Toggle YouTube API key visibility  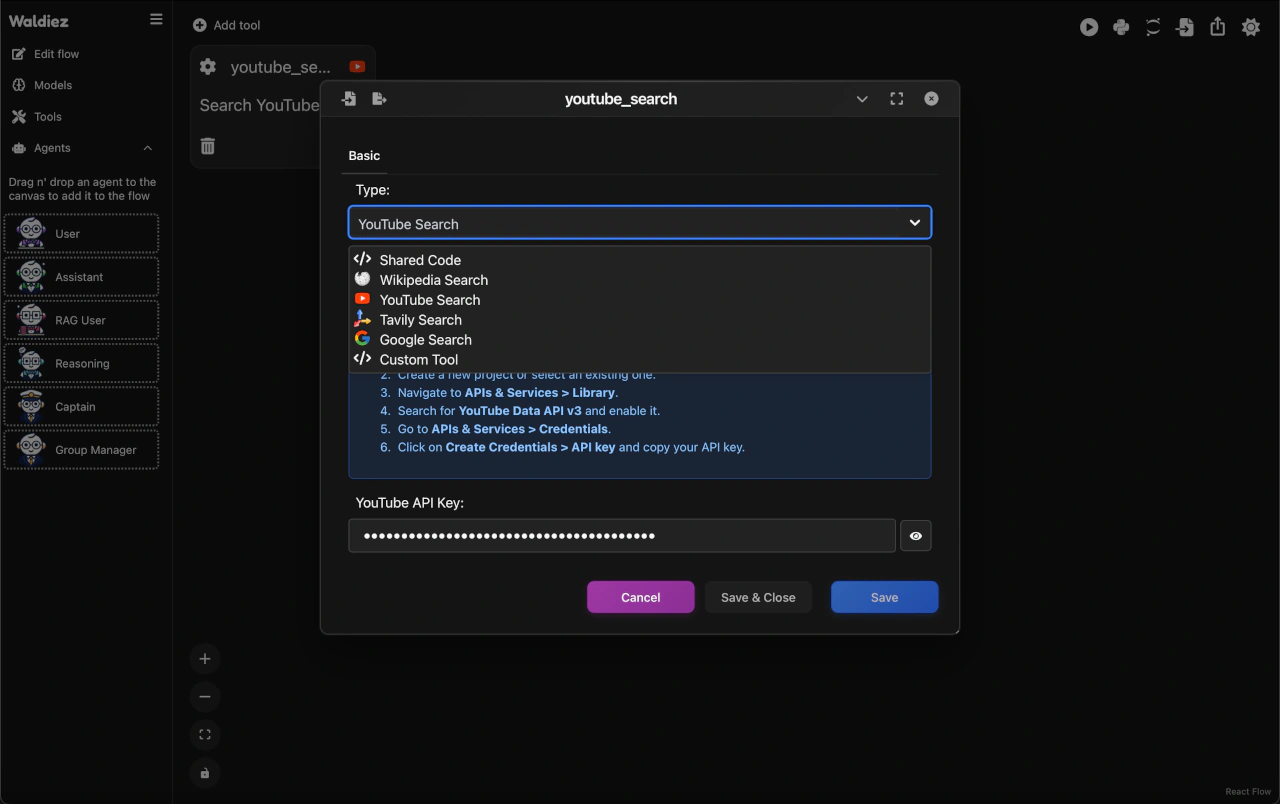click(915, 536)
